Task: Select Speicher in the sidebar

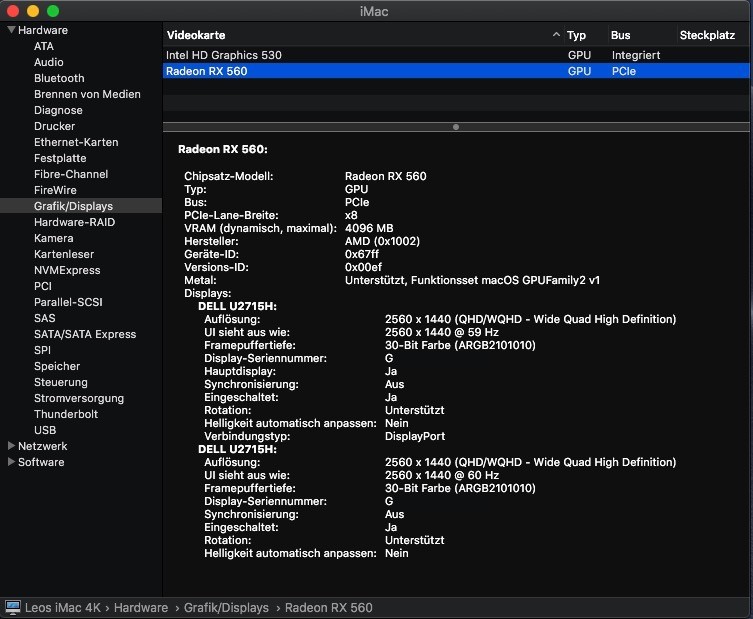Action: pyautogui.click(x=57, y=366)
